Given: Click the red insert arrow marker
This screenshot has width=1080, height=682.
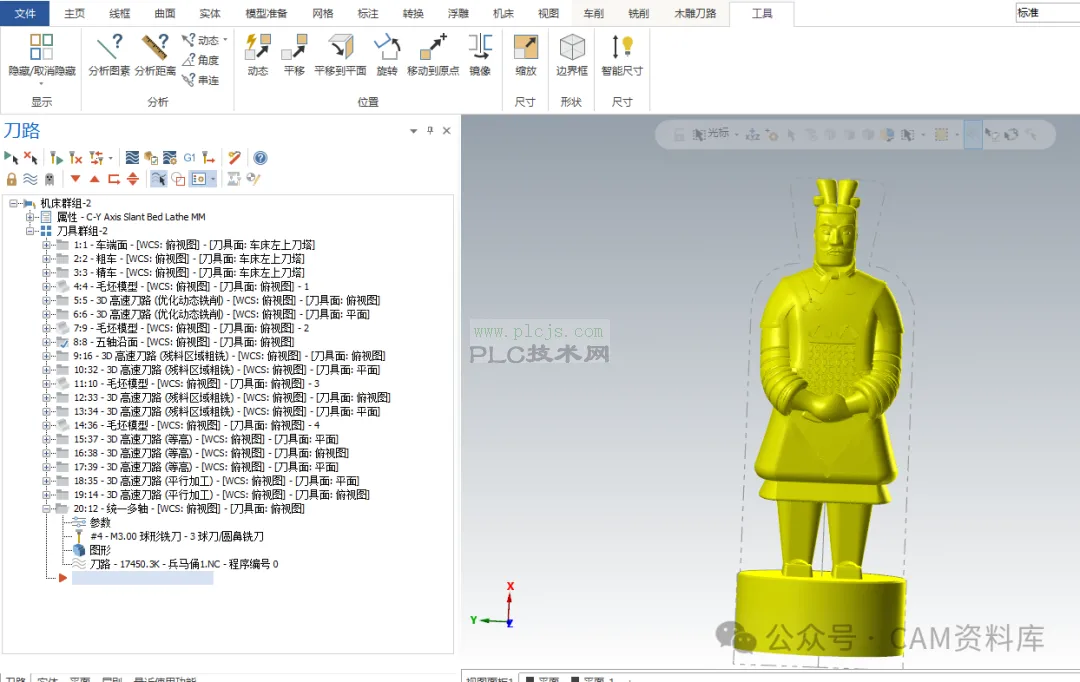Looking at the screenshot, I should (63, 578).
